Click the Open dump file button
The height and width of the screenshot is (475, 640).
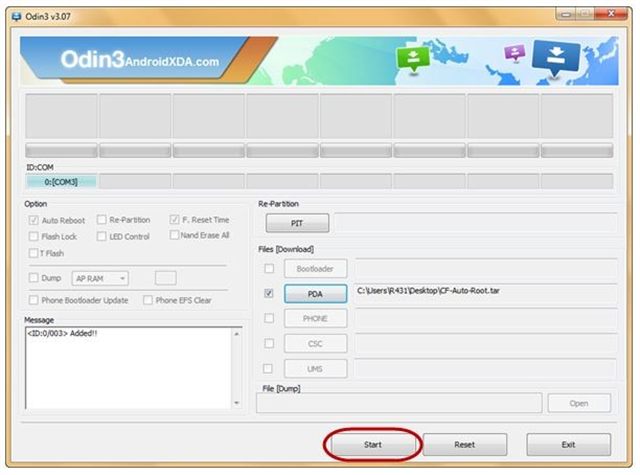(579, 403)
